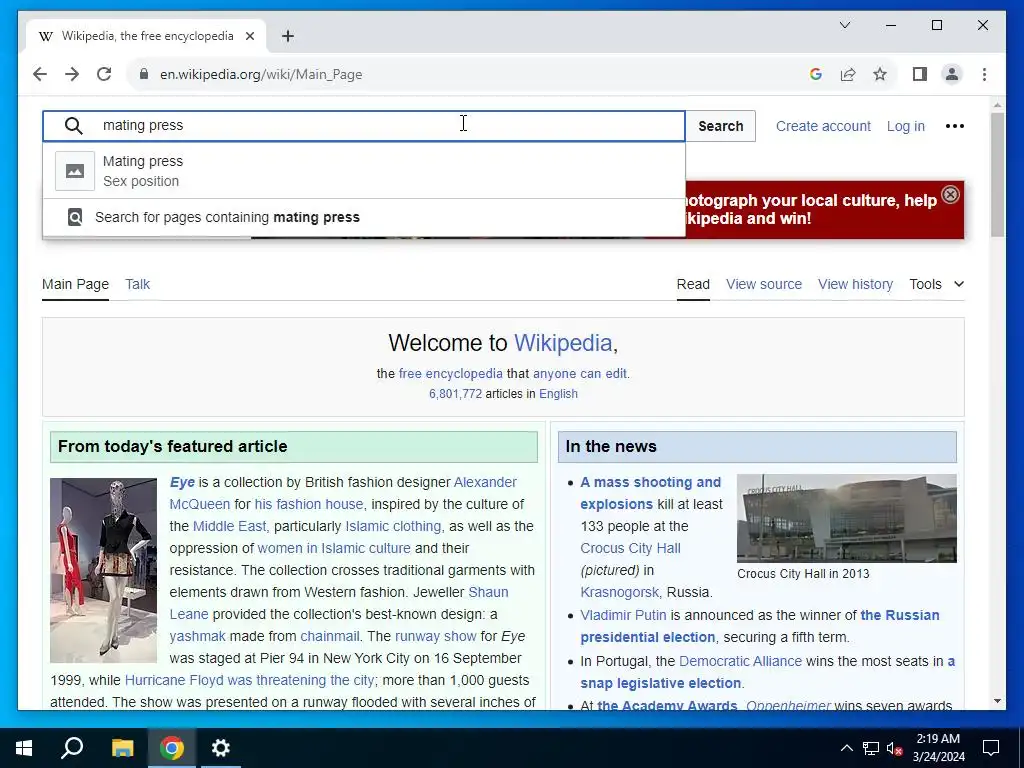Screen dimensions: 1024x768
Task: Open Chrome's three-dot menu
Action: [x=984, y=74]
